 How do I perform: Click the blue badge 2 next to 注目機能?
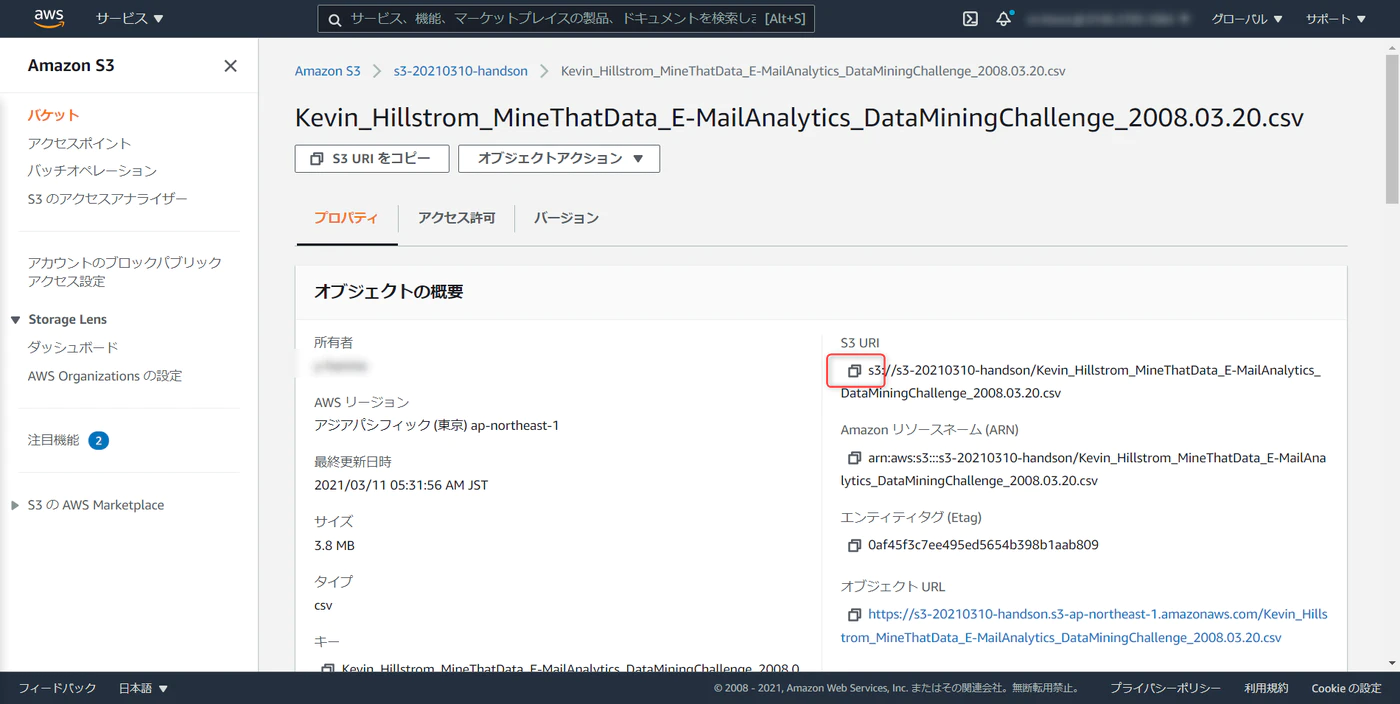(x=98, y=441)
